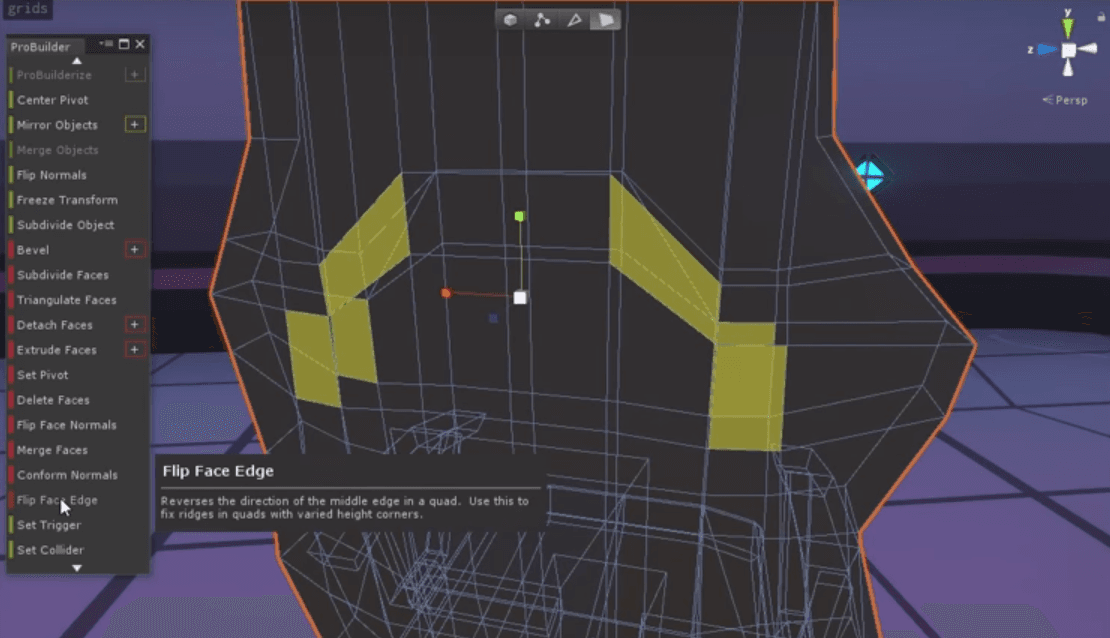Activate Face selection mode icon
This screenshot has width=1110, height=638.
coord(606,20)
